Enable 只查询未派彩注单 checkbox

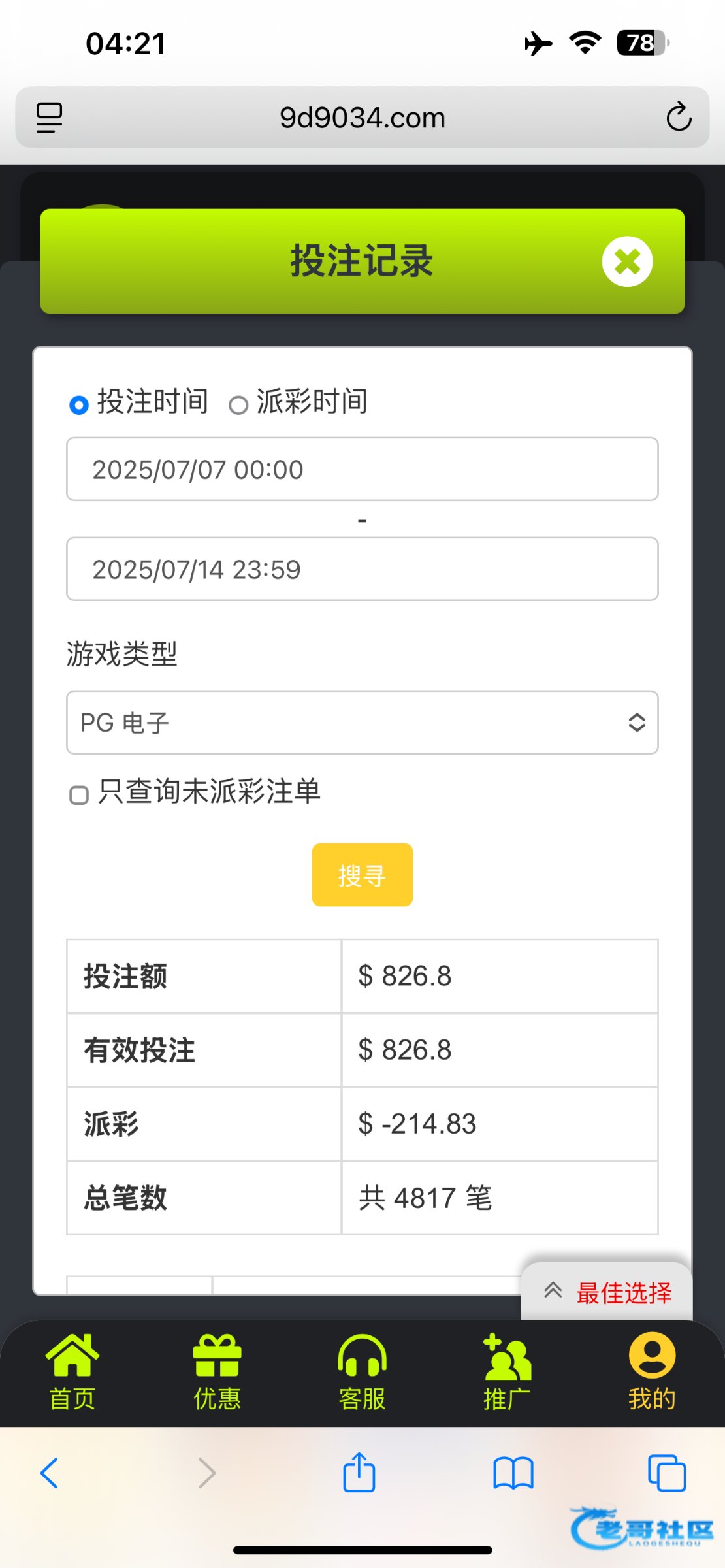79,795
